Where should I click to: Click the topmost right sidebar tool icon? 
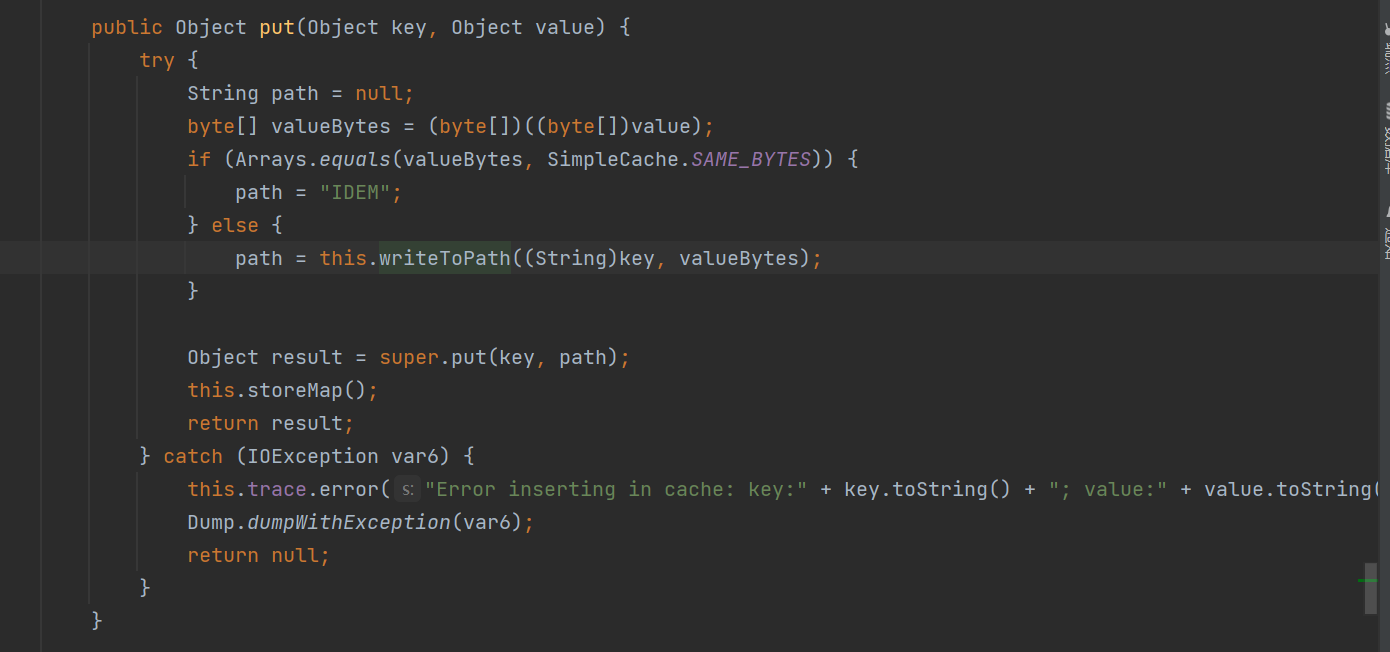coord(1387,29)
